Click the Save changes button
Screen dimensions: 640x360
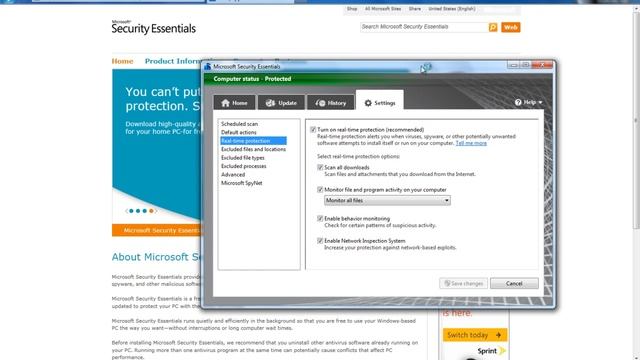pos(463,283)
